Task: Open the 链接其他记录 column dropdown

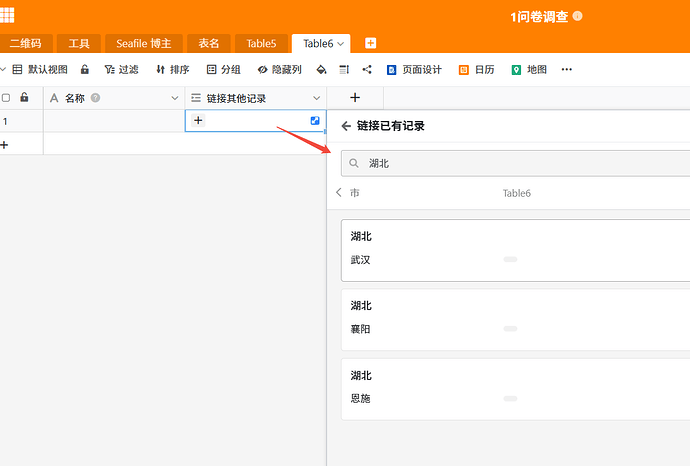Action: click(316, 98)
